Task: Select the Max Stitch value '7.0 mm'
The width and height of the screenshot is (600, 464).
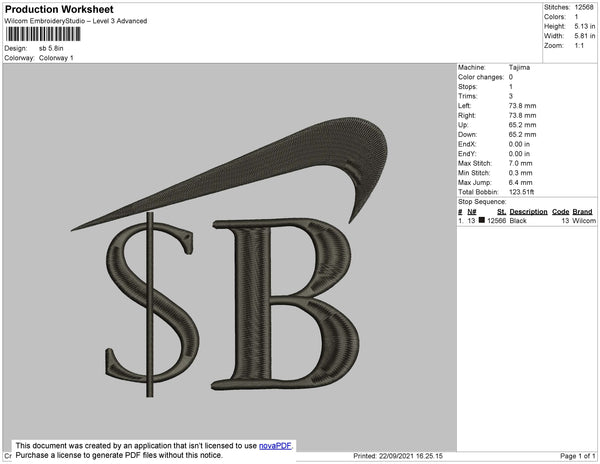Action: click(520, 163)
